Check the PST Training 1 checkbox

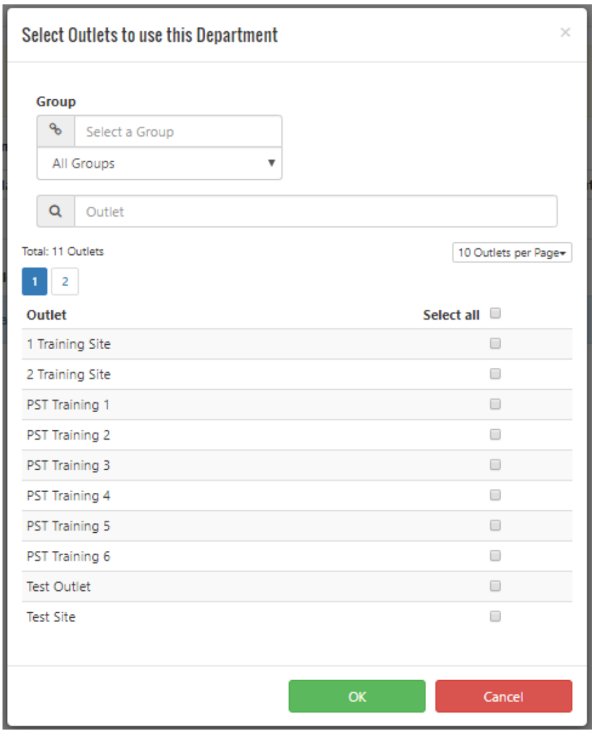click(495, 404)
